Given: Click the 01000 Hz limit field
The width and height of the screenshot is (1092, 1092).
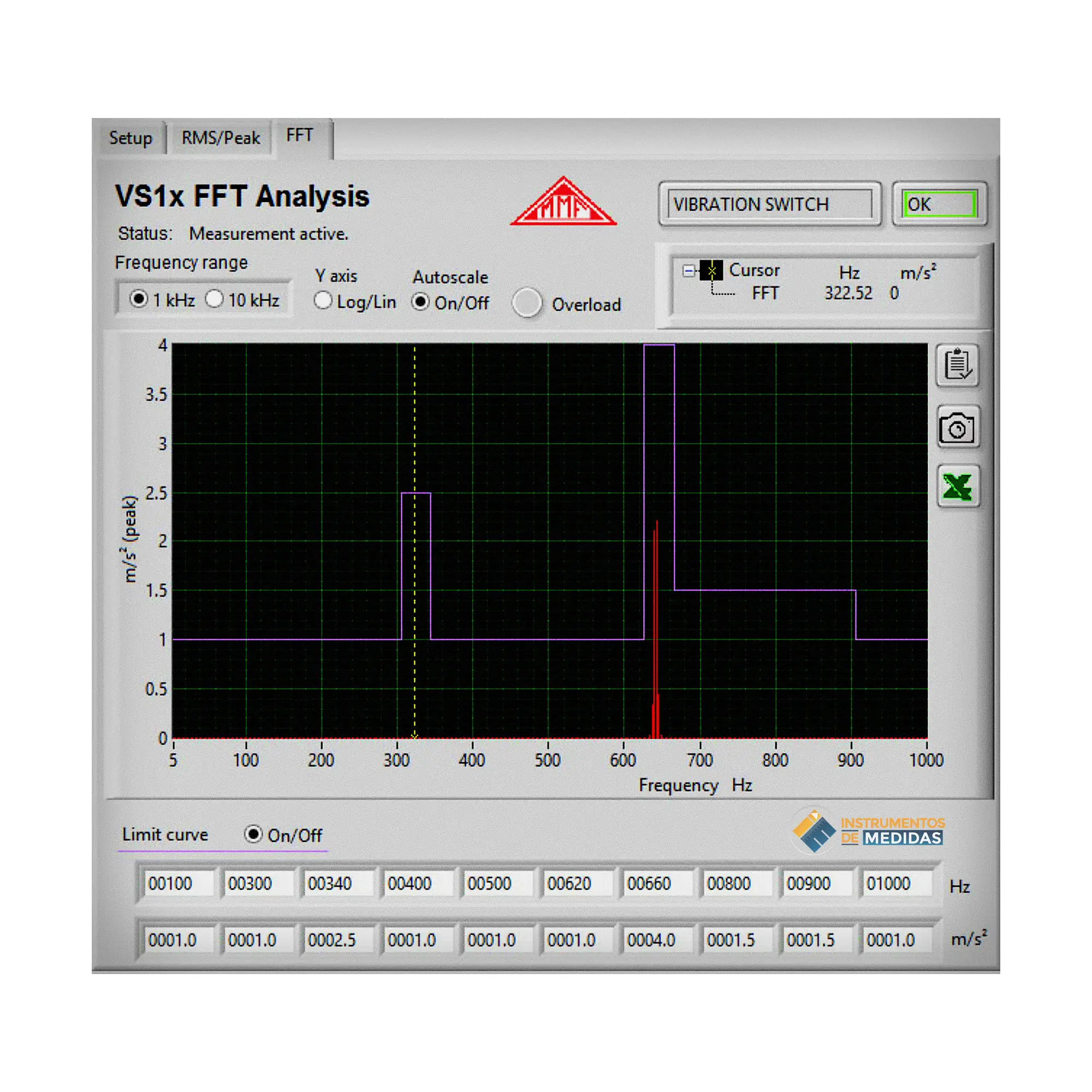Looking at the screenshot, I should coord(897,883).
